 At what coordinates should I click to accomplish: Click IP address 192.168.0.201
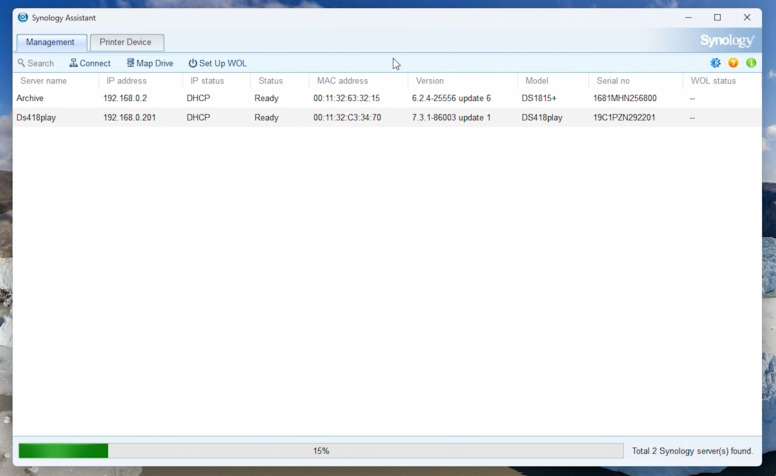coord(129,118)
